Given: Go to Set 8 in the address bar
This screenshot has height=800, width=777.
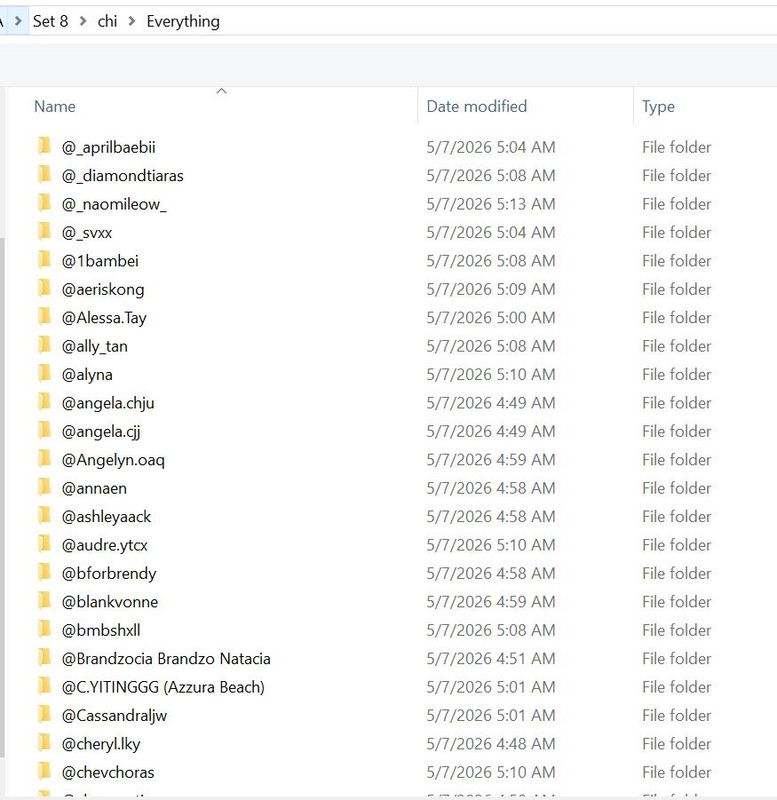Looking at the screenshot, I should pos(50,21).
